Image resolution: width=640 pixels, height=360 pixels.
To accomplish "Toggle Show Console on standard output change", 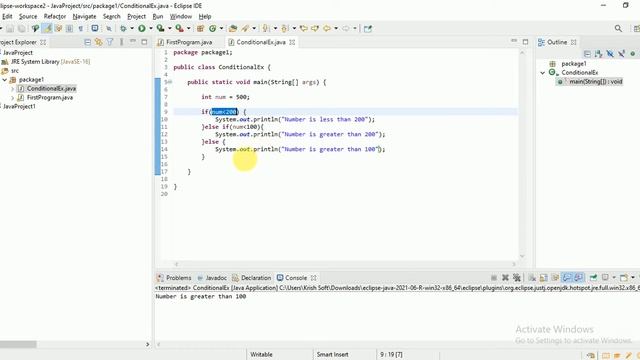I will click(567, 278).
